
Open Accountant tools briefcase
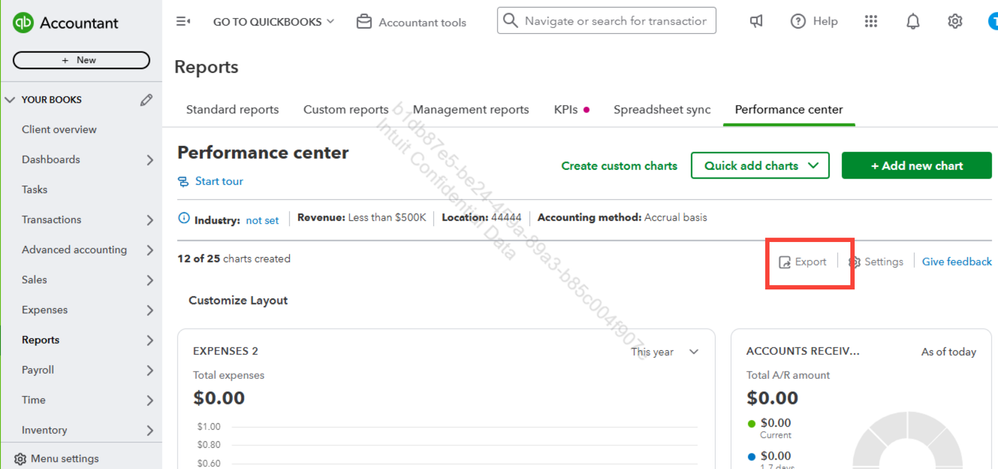pyautogui.click(x=365, y=21)
